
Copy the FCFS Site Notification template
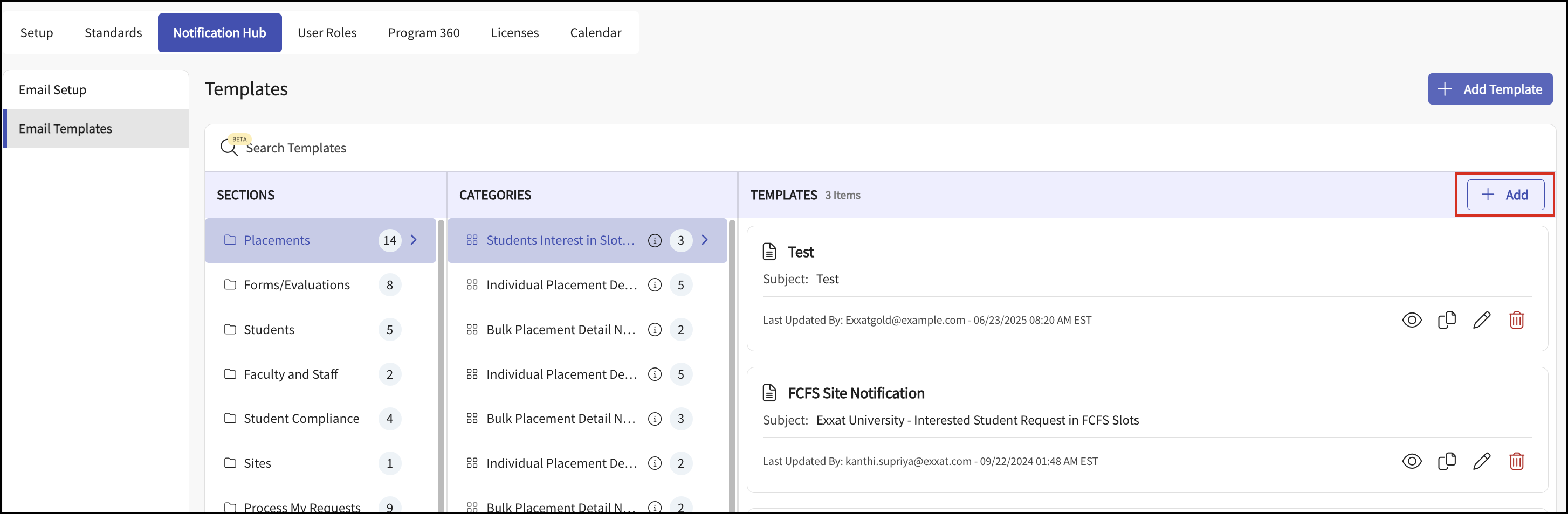click(1446, 461)
